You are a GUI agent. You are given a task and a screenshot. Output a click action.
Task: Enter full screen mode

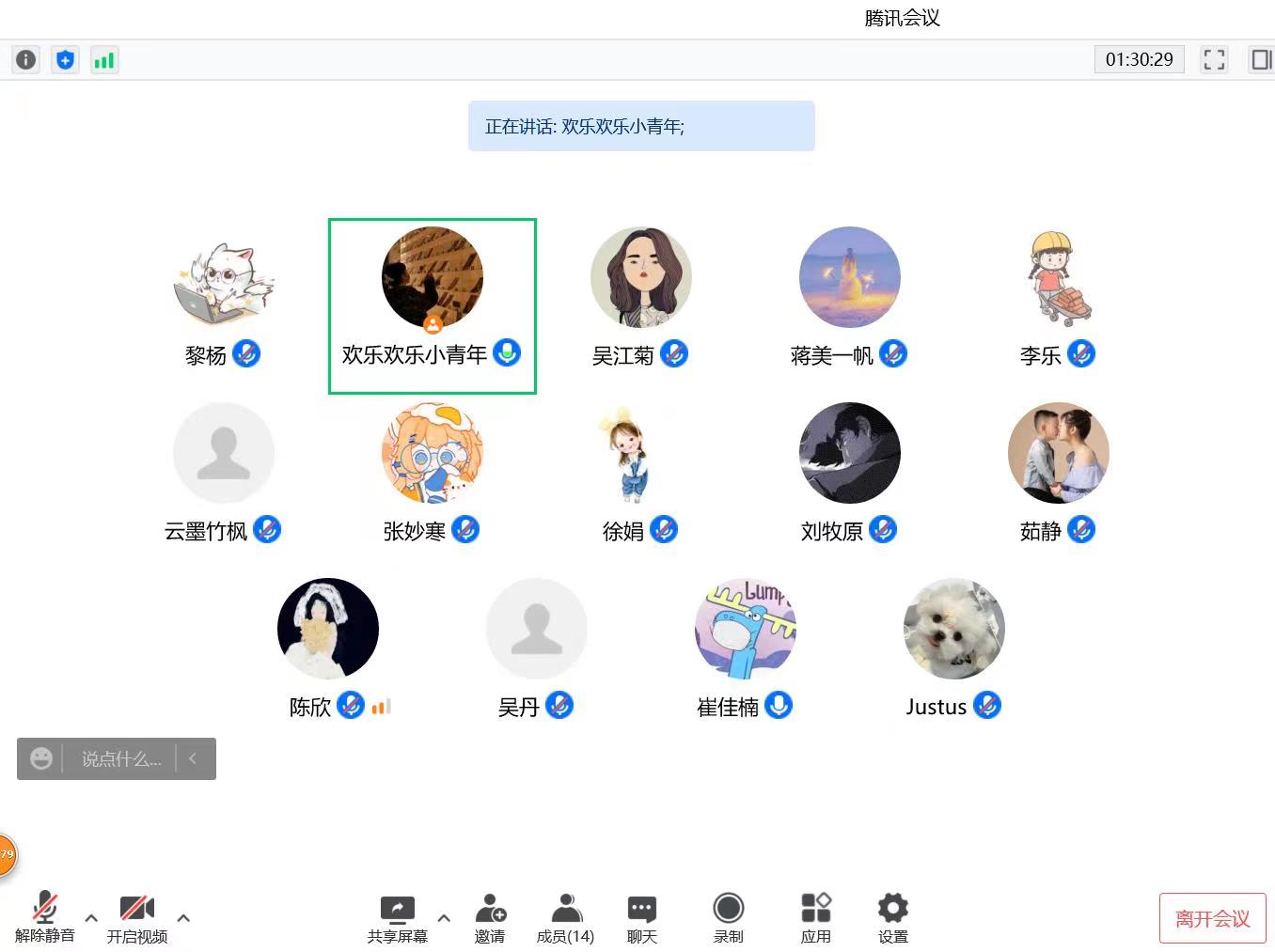(1214, 60)
